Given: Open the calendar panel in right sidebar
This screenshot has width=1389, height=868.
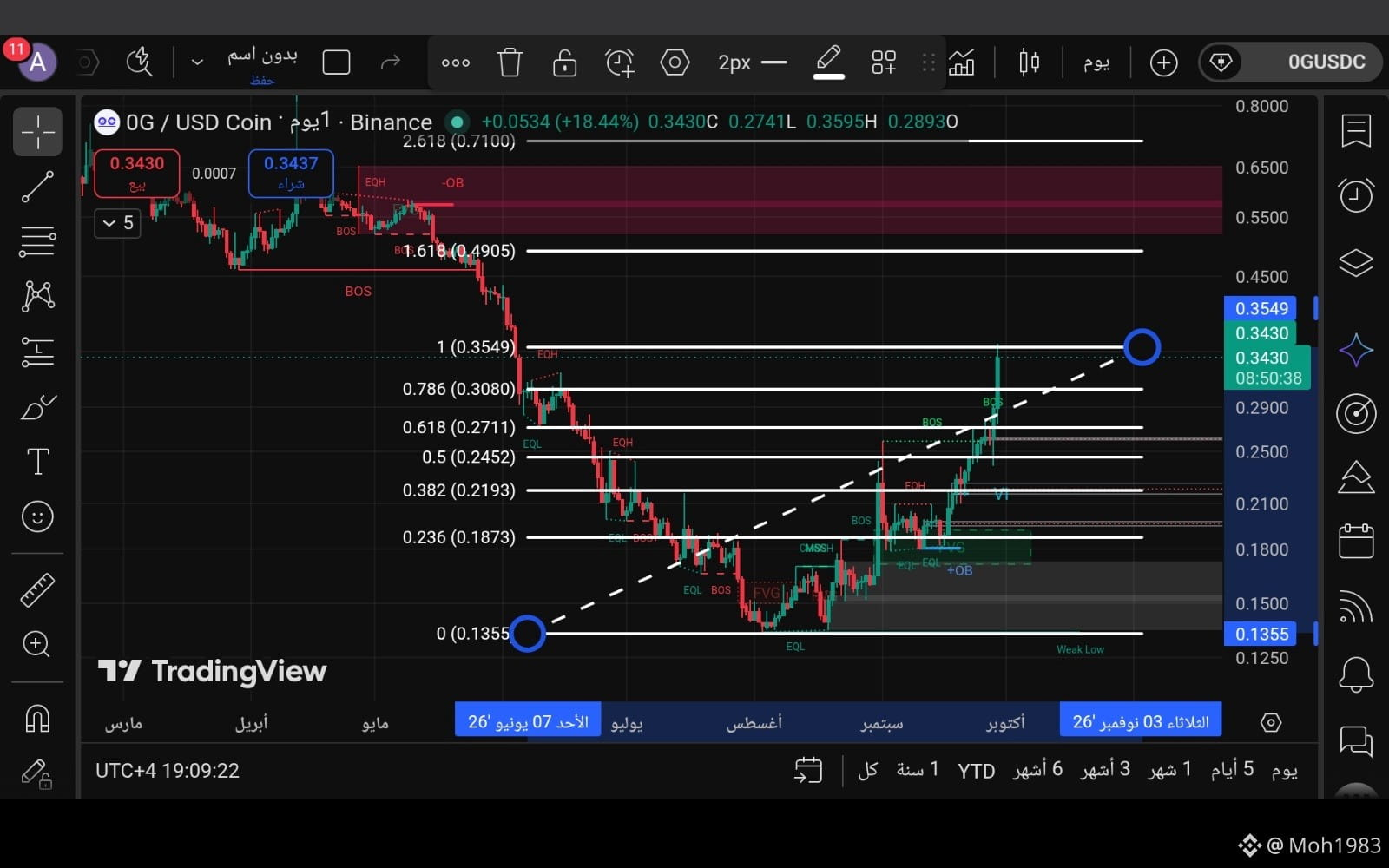Looking at the screenshot, I should [x=1356, y=541].
